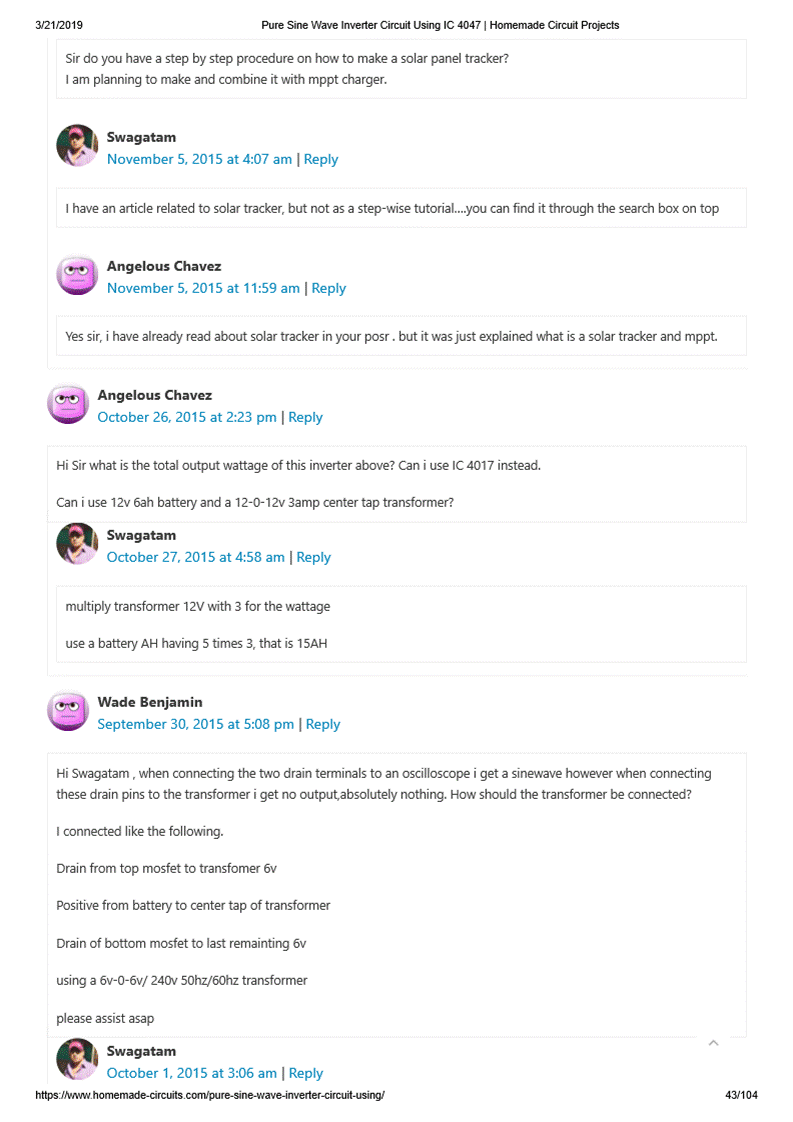Open the October 27, 2015 at 4:58 am permalink
The width and height of the screenshot is (793, 1122).
195,557
